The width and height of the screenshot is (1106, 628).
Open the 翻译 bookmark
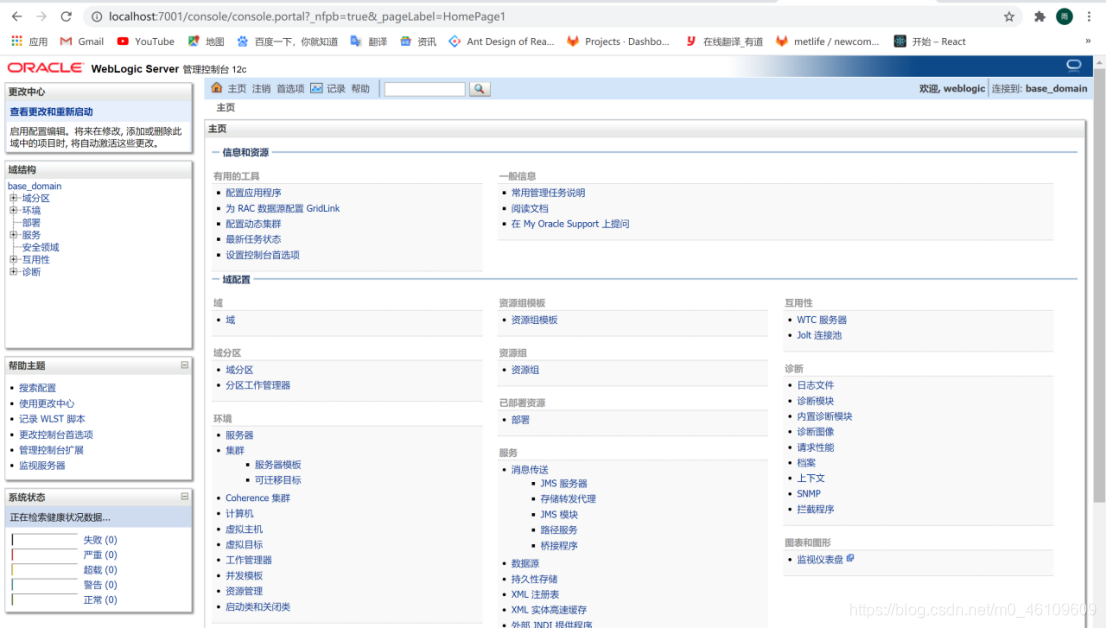click(x=368, y=42)
